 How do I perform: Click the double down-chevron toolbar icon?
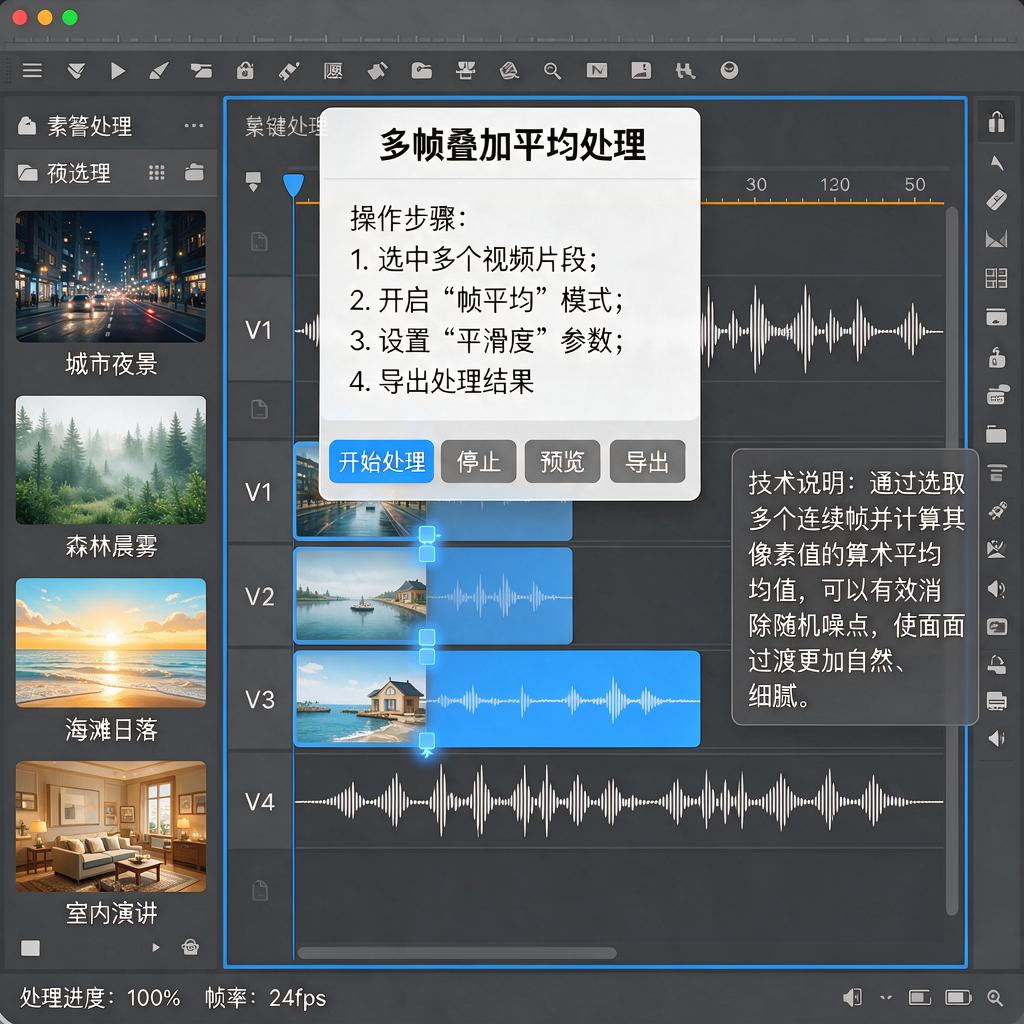point(76,71)
